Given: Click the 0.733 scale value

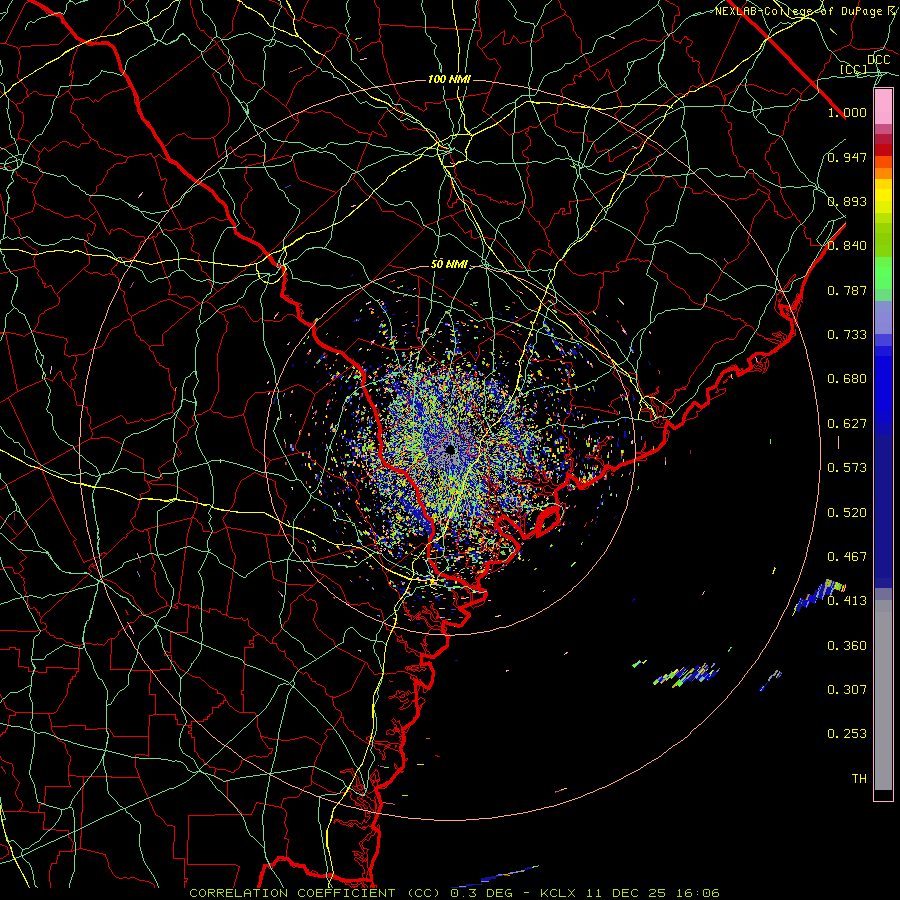Looking at the screenshot, I should pos(847,335).
